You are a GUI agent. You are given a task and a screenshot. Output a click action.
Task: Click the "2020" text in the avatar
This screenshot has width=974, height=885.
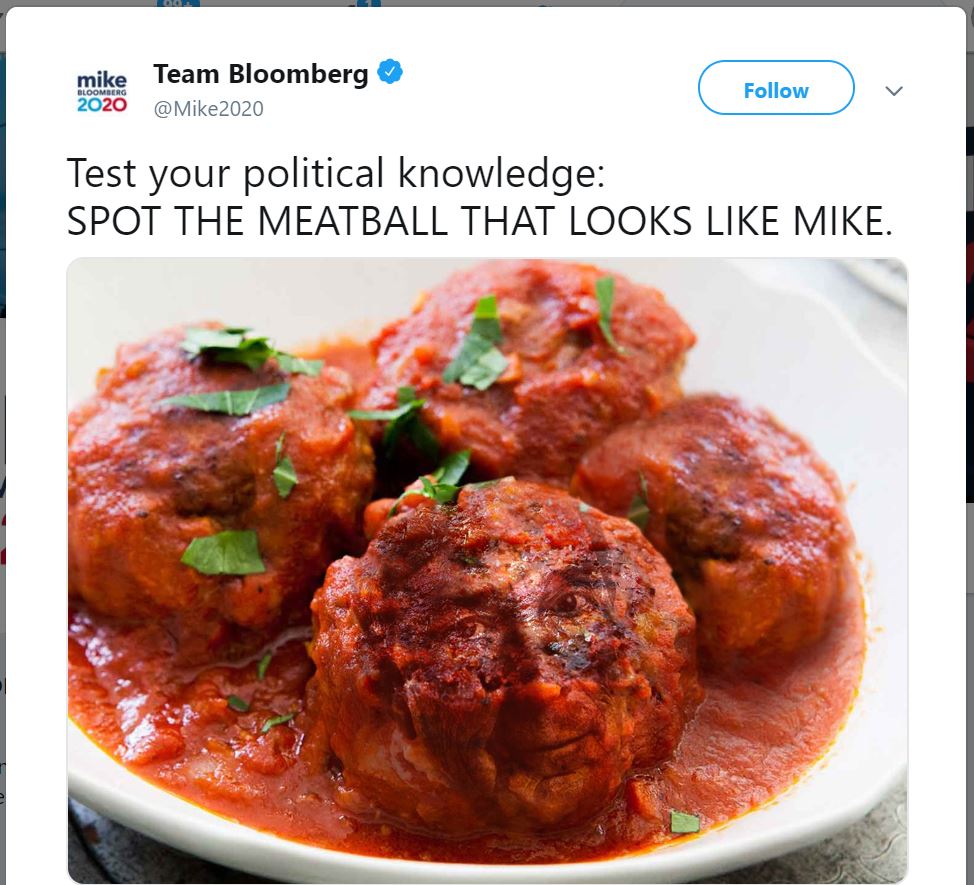(x=102, y=104)
